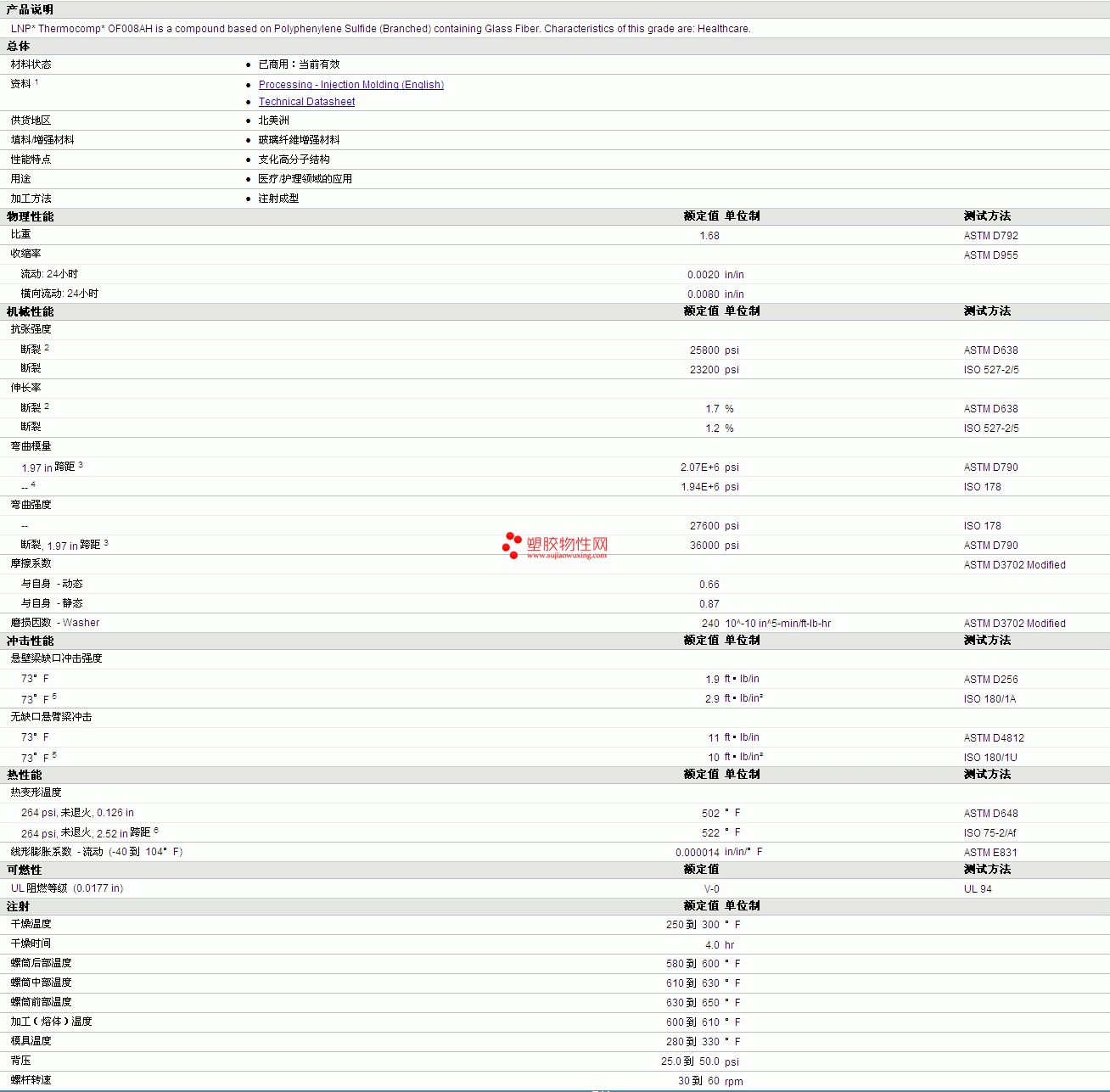The width and height of the screenshot is (1110, 1092).
Task: Click the 加工（熔体）温度 row label
Action: (x=51, y=1022)
